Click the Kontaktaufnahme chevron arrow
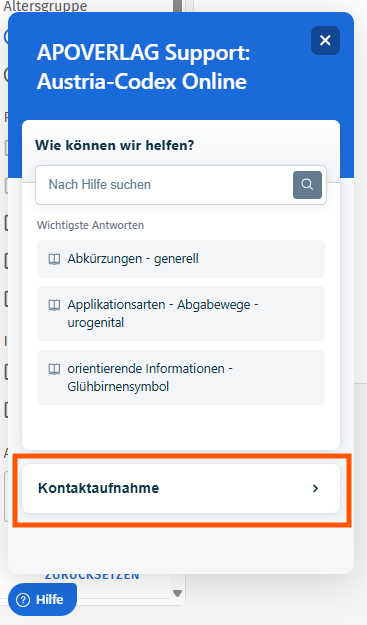The image size is (367, 625). (x=316, y=488)
